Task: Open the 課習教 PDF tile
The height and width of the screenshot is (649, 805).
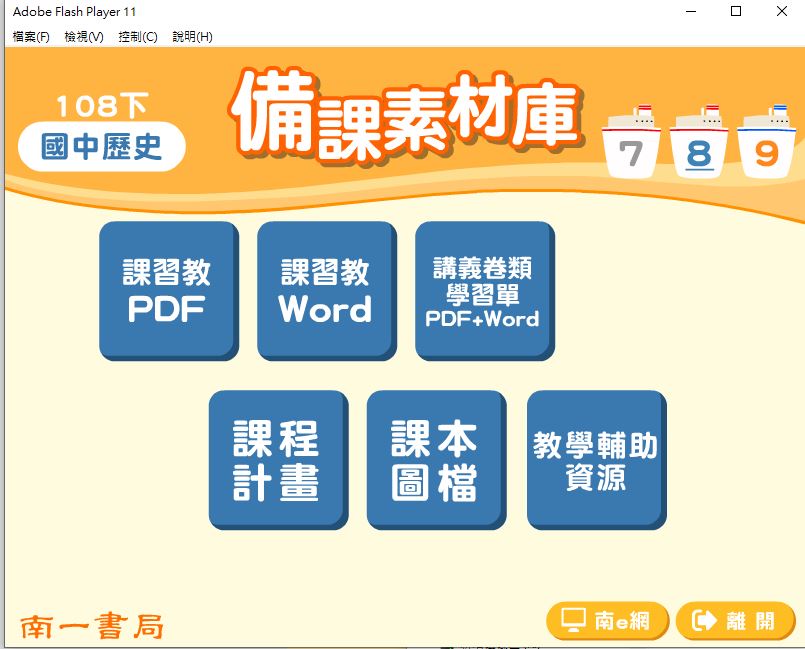Action: point(168,290)
